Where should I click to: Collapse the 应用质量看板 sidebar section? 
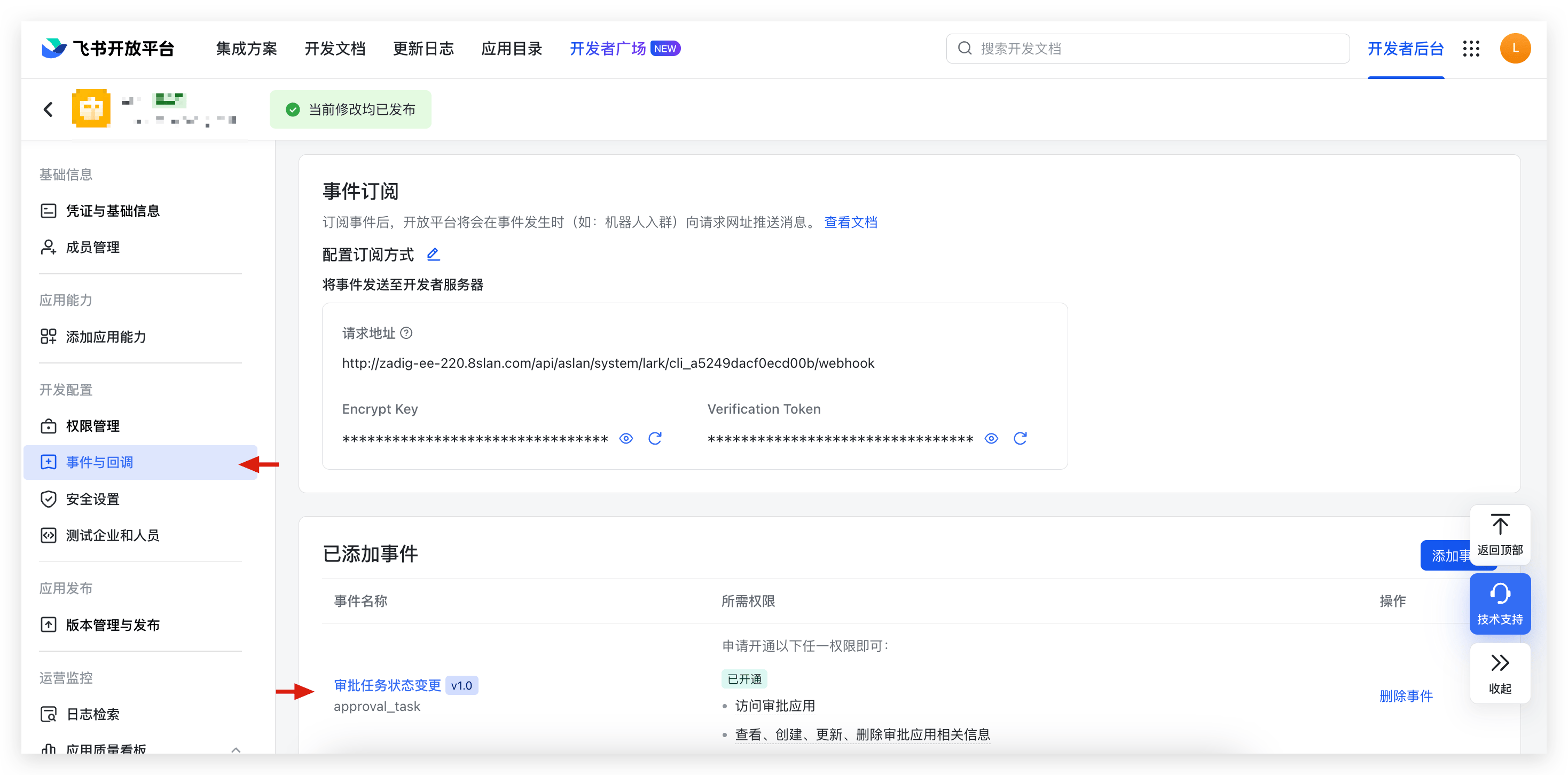pos(236,749)
